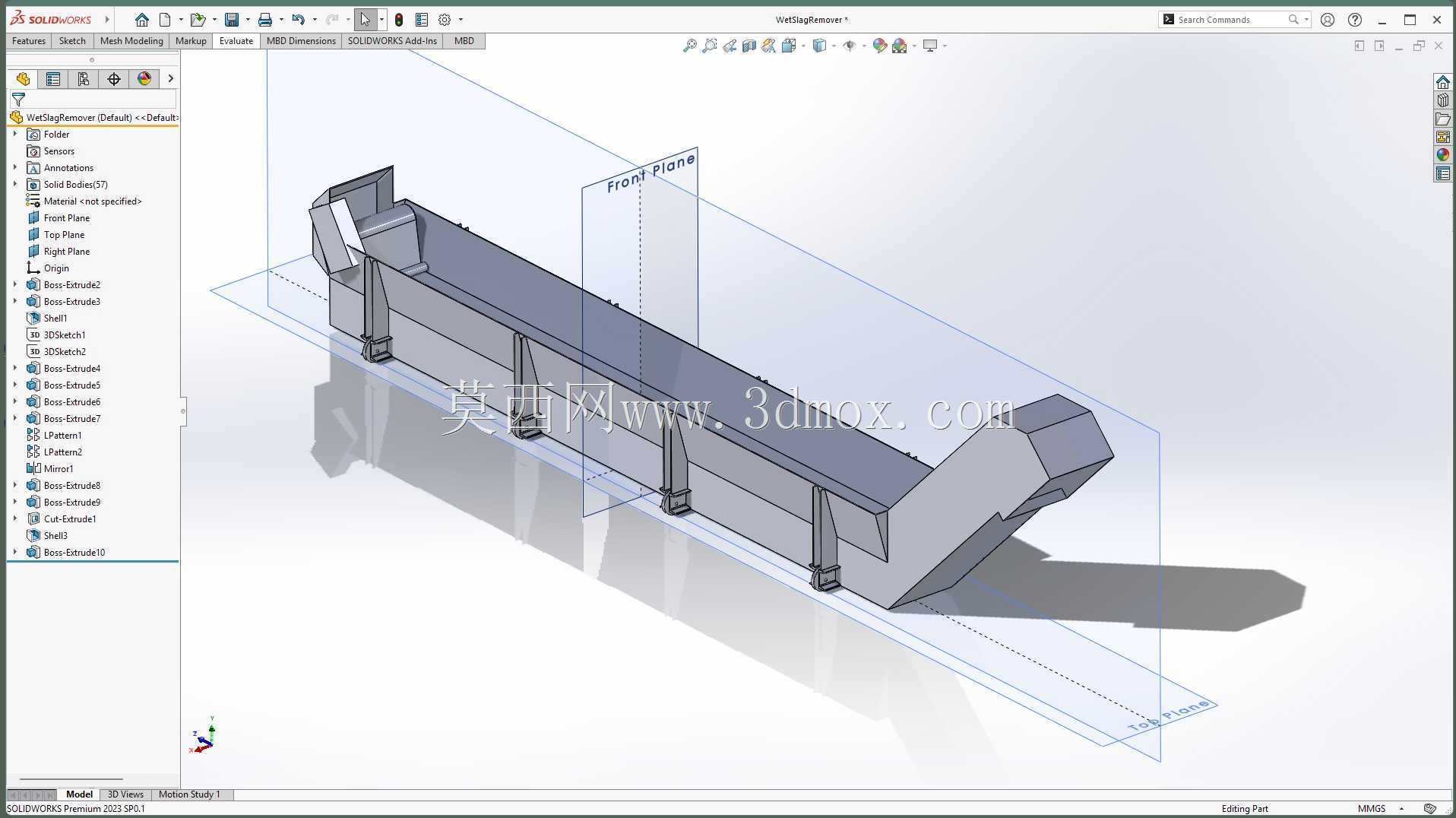Show more manager tabs with the chevron
Screen dimensions: 1456x818
[170, 78]
